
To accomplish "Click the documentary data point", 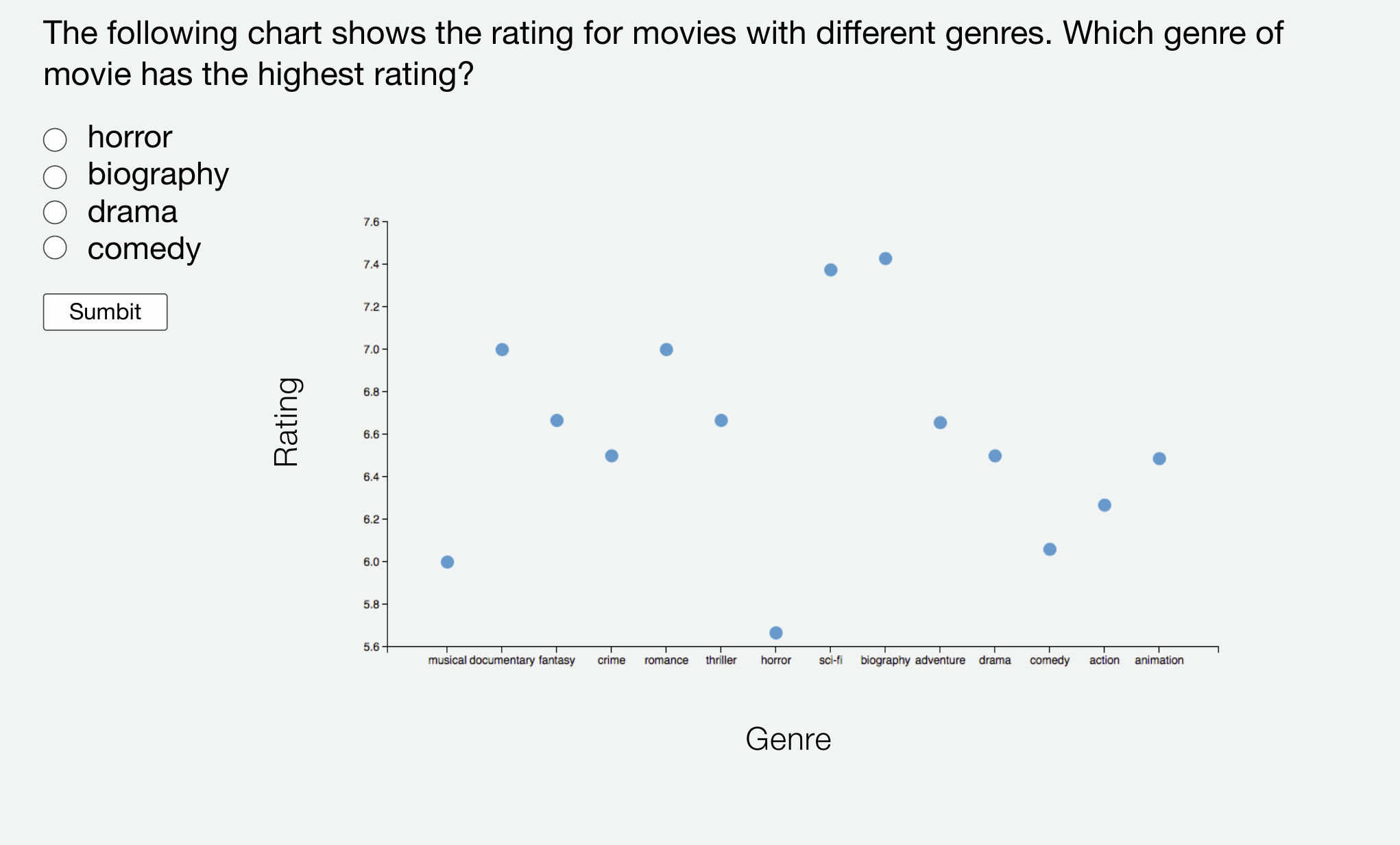I will point(502,350).
